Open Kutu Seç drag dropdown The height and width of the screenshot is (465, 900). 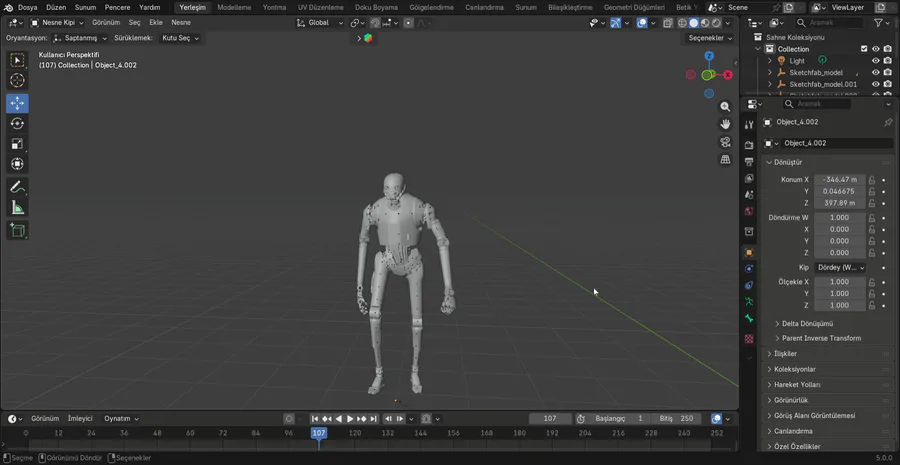179,38
